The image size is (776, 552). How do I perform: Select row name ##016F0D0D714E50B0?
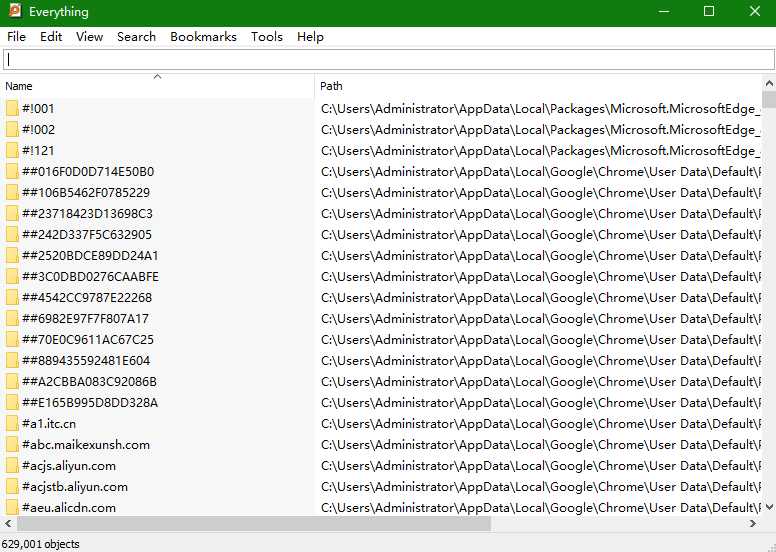pos(88,172)
